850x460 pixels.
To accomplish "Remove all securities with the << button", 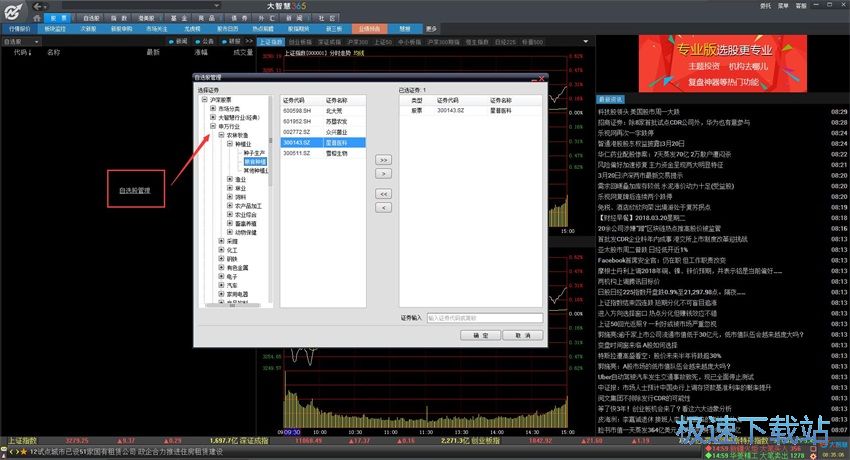I will 383,194.
